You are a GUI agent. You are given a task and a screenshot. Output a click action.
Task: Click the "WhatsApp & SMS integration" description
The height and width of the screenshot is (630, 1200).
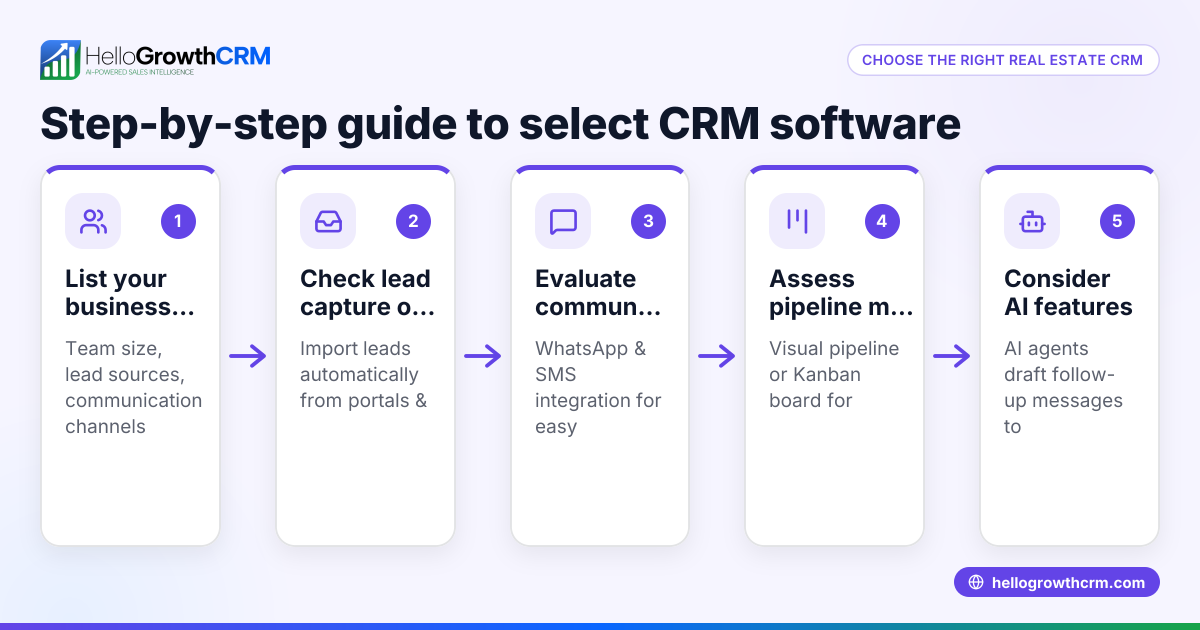[x=598, y=388]
